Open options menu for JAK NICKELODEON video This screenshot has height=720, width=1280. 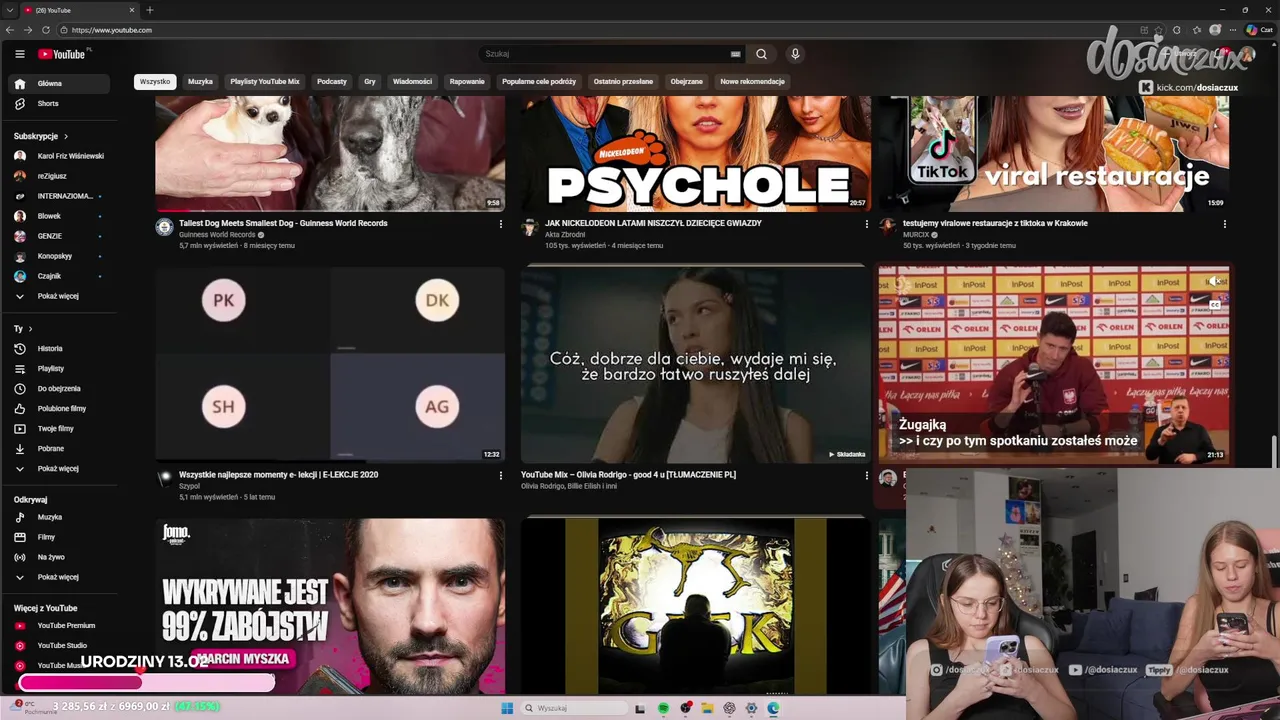pos(867,224)
